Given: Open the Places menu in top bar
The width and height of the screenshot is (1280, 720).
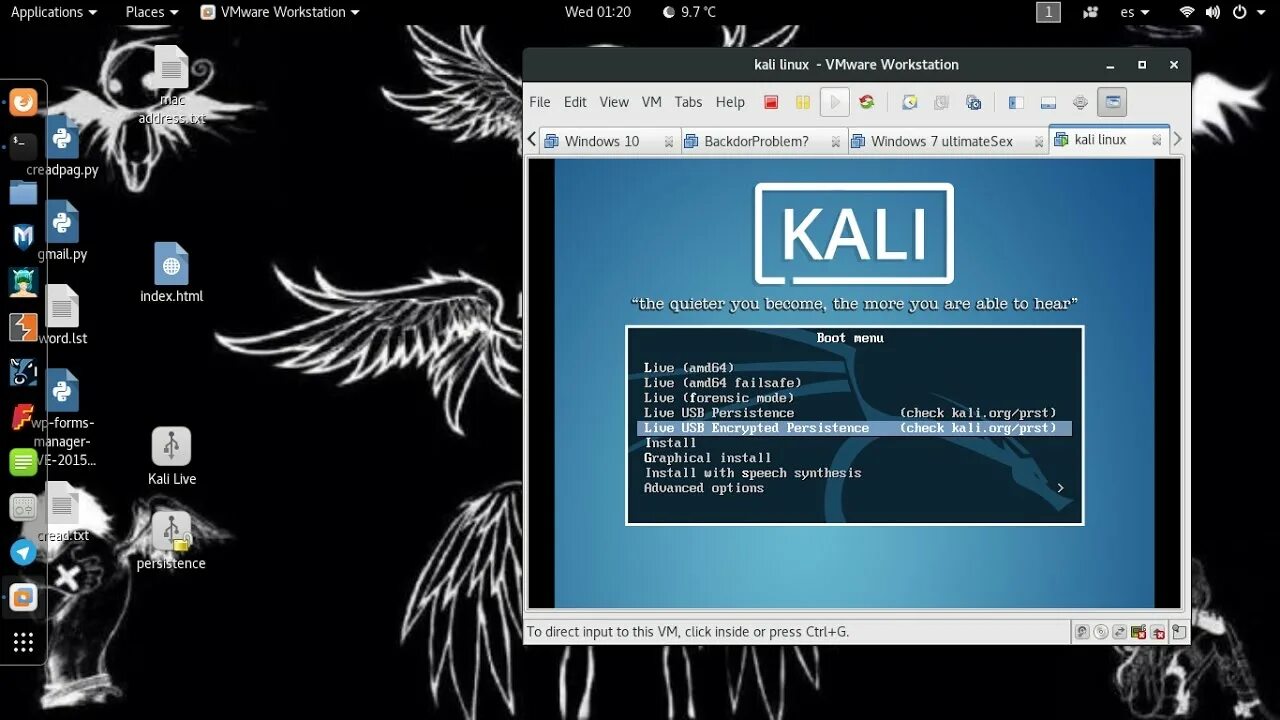Looking at the screenshot, I should (x=152, y=12).
